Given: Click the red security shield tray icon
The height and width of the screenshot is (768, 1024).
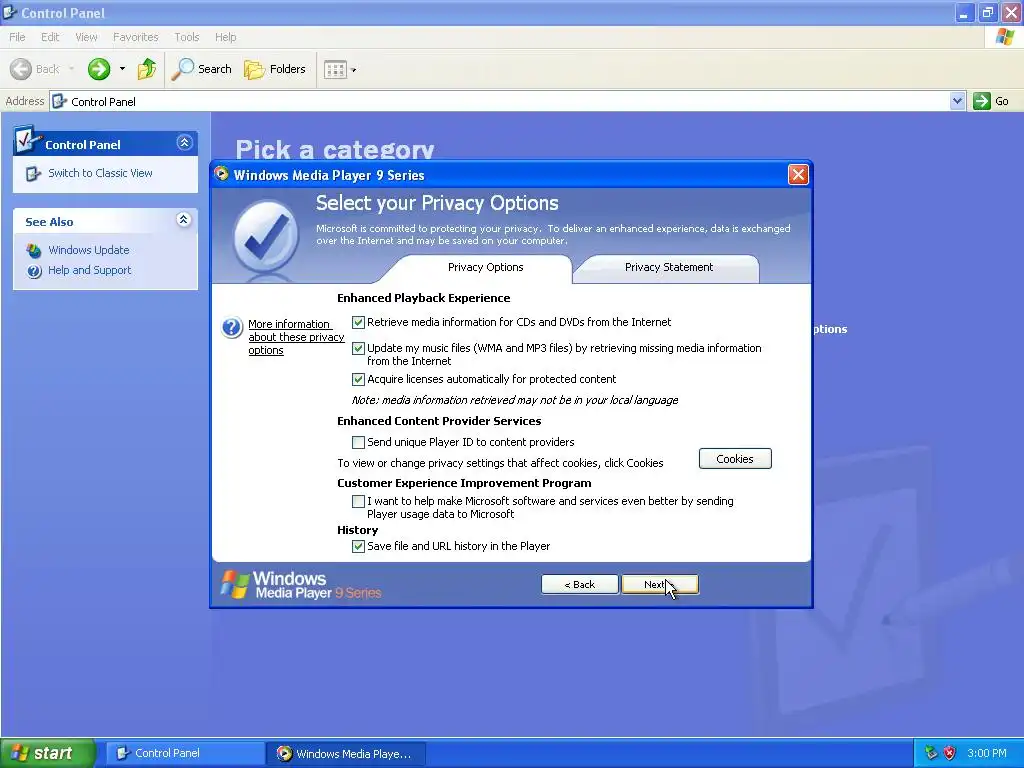Looking at the screenshot, I should [x=950, y=753].
